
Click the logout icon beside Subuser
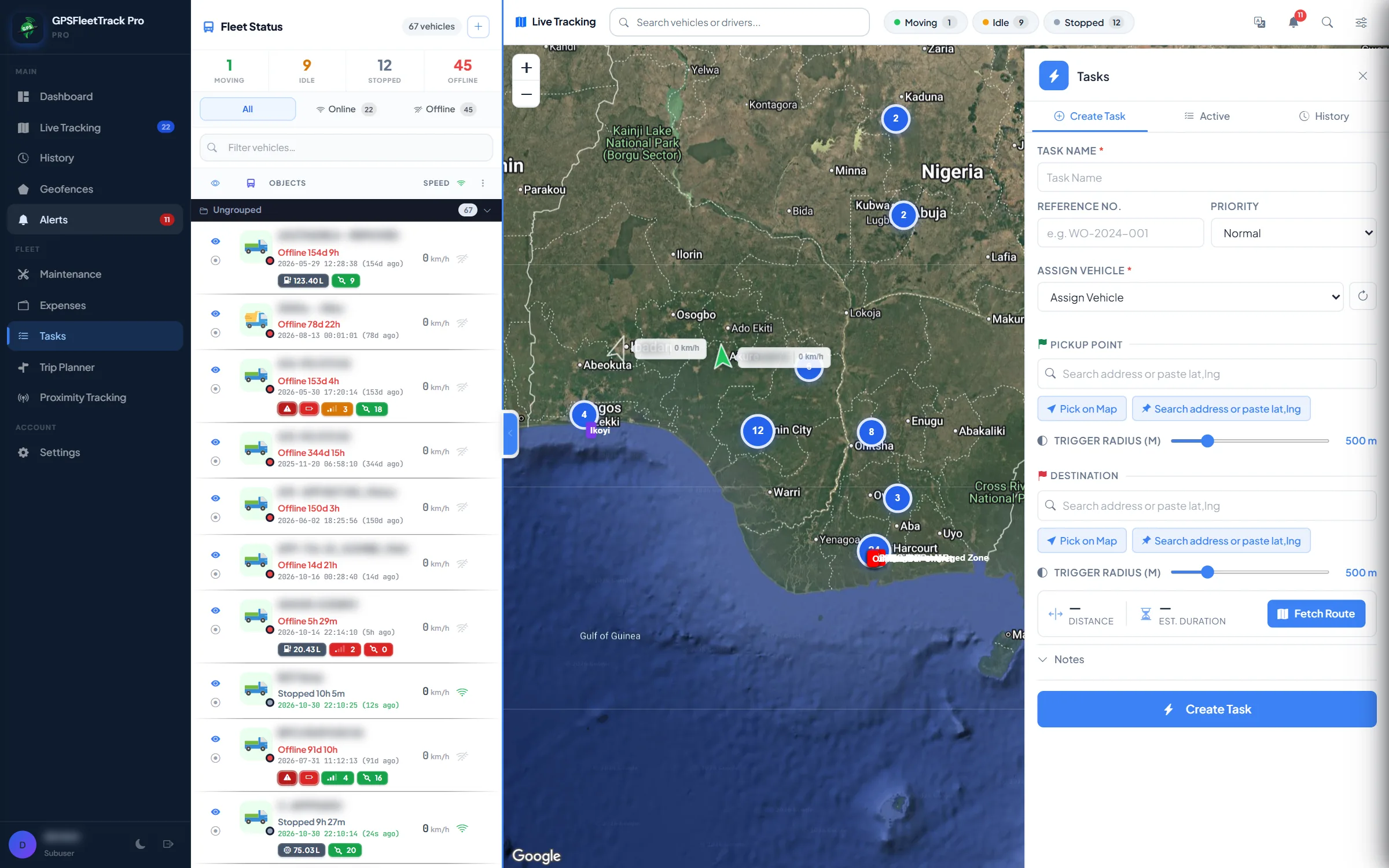pos(168,844)
